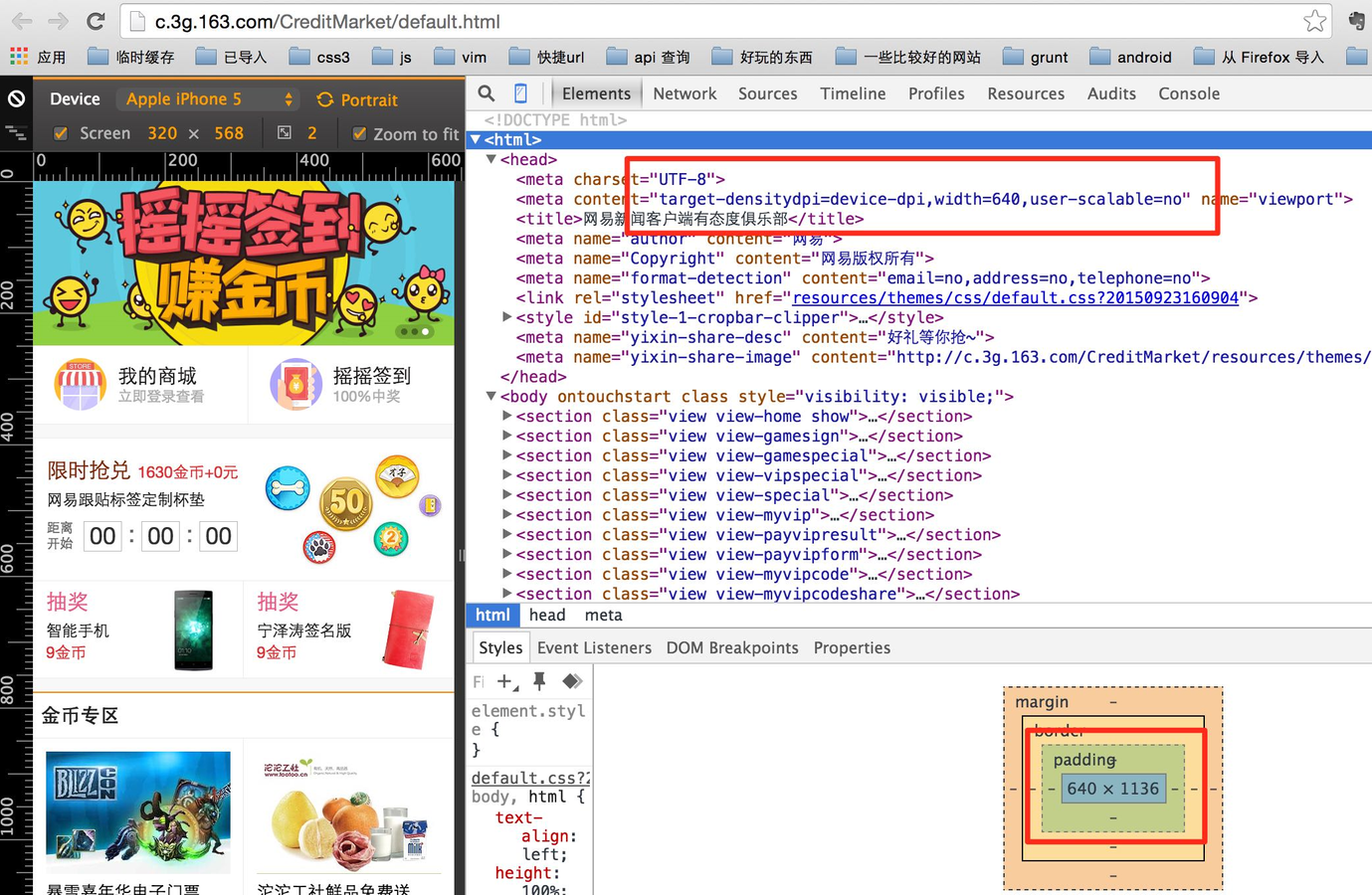This screenshot has height=895, width=1372.
Task: Toggle the Zoom to fit checkbox
Action: pyautogui.click(x=359, y=133)
